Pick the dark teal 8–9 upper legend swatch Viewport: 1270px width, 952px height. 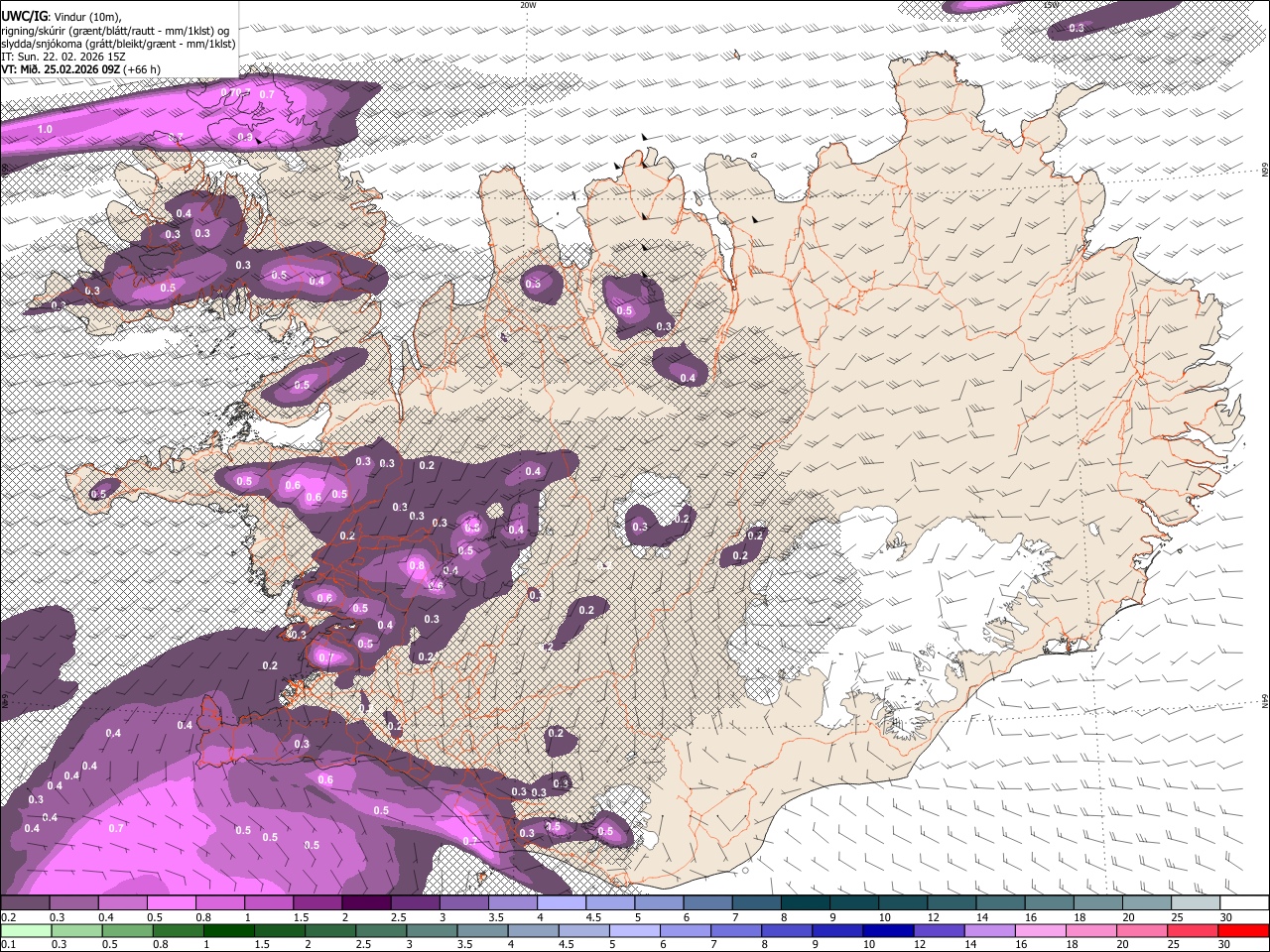click(x=806, y=902)
